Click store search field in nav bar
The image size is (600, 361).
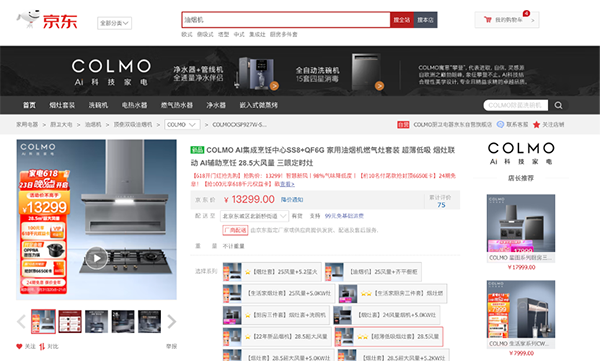515,105
